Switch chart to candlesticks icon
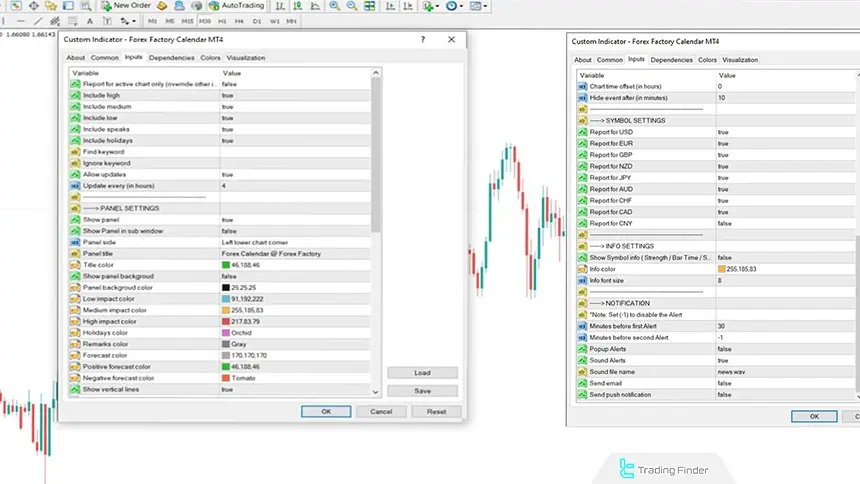The height and width of the screenshot is (484, 860). point(297,6)
